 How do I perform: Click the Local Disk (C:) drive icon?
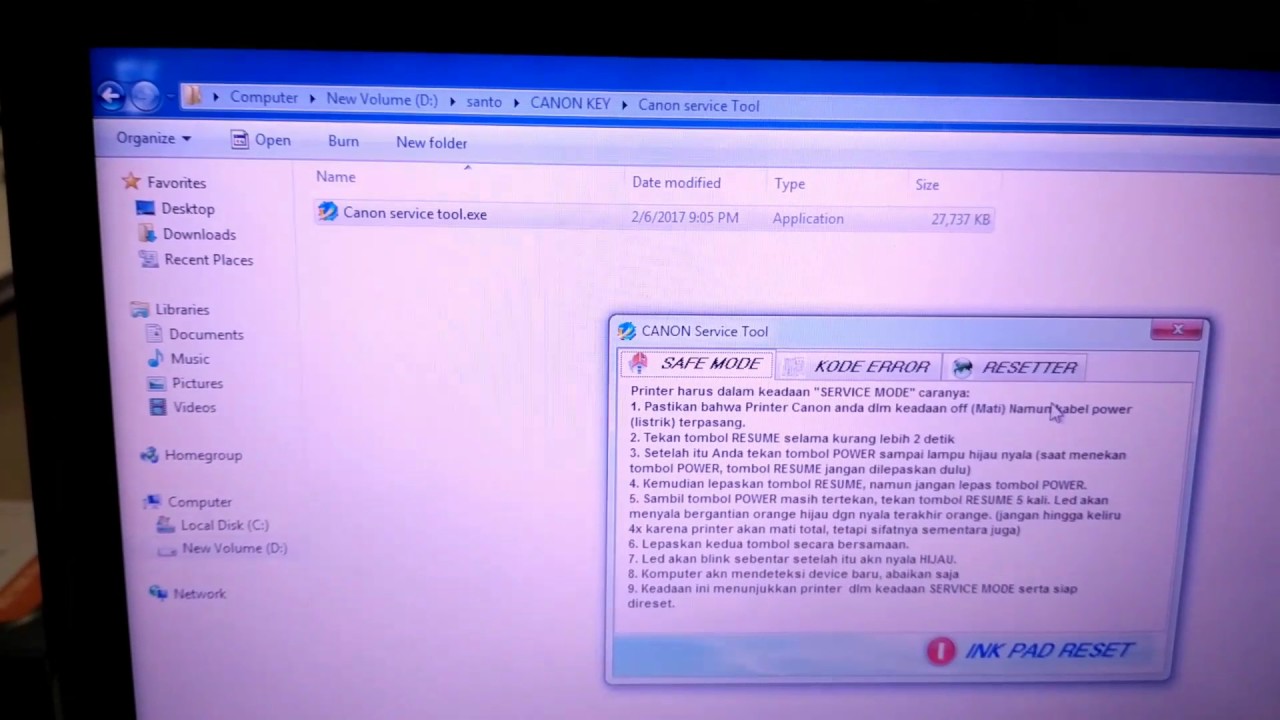pos(165,525)
